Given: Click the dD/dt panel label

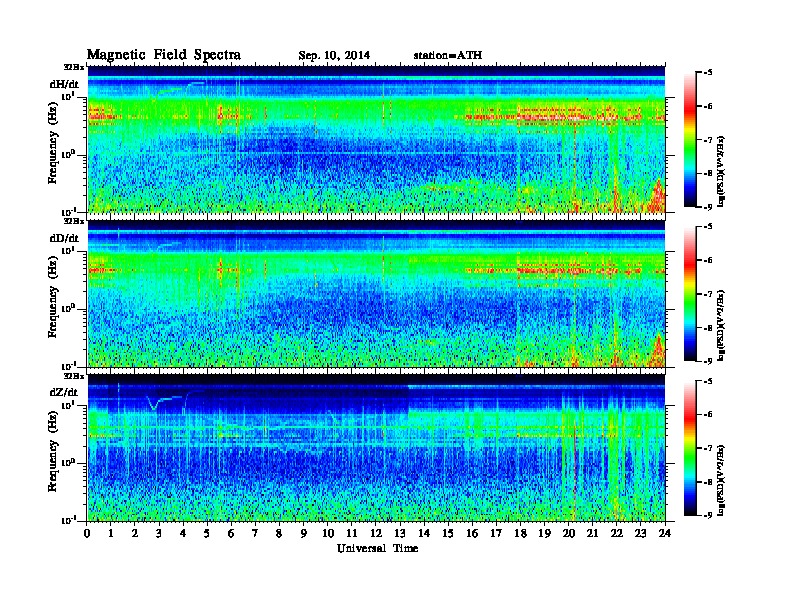Looking at the screenshot, I should (64, 238).
